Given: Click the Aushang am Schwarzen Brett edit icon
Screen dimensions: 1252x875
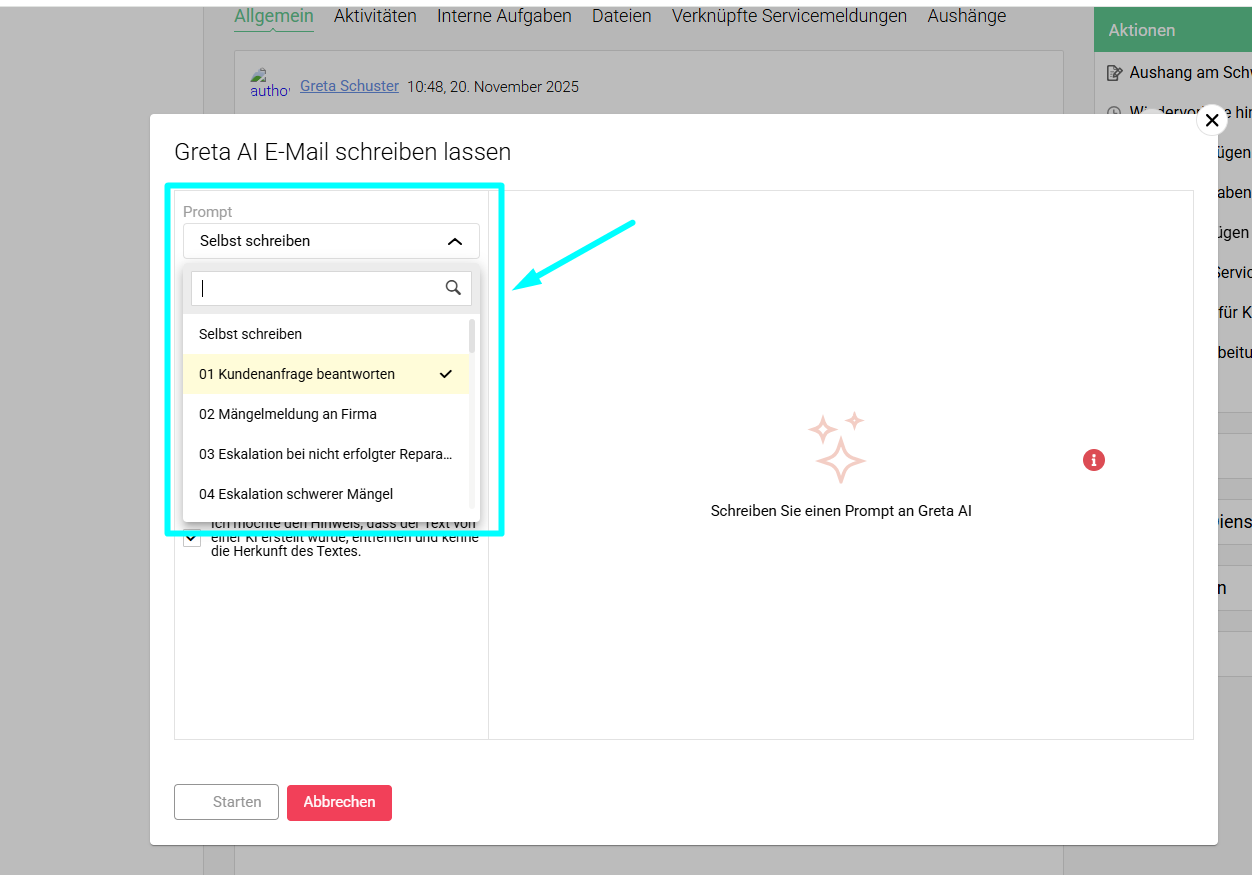Looking at the screenshot, I should (1115, 73).
